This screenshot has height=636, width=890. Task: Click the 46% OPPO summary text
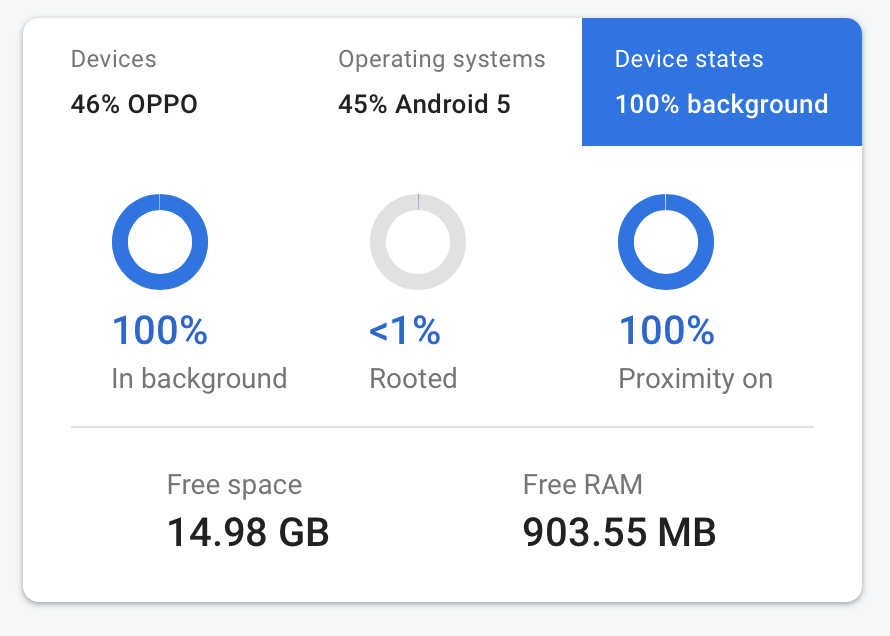point(134,104)
